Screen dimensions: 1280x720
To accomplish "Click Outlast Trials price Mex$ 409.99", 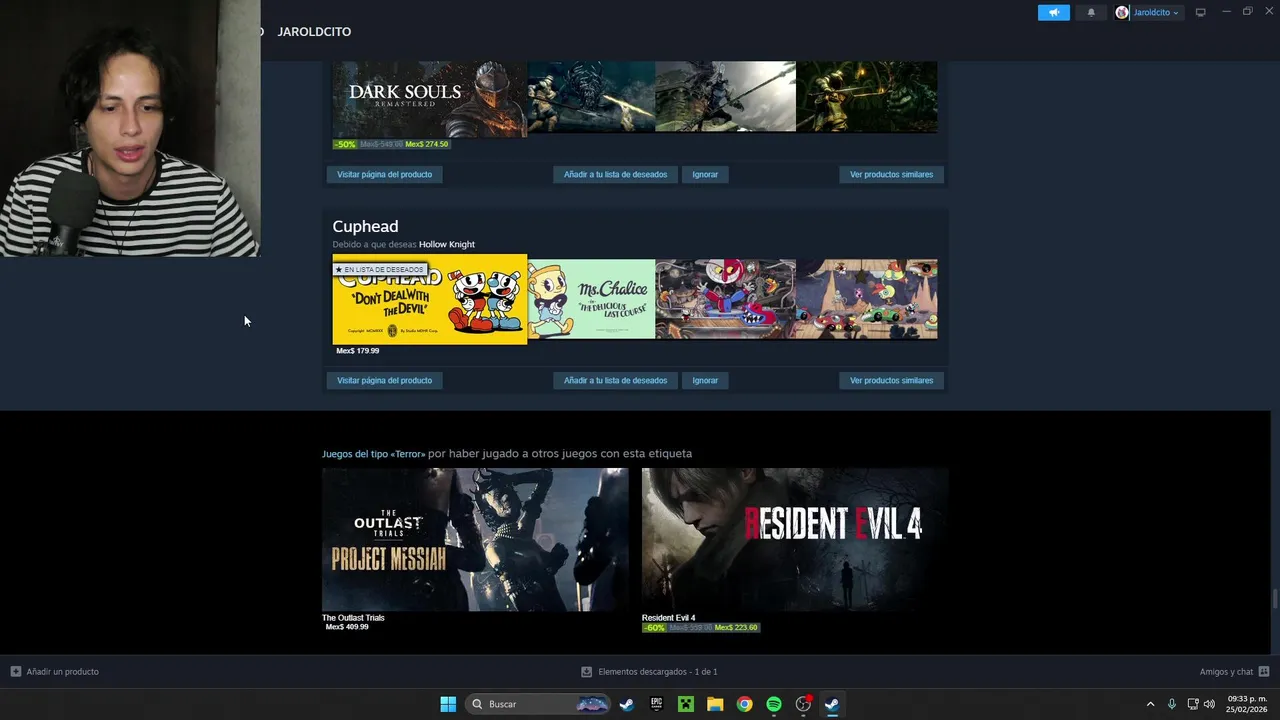I will (347, 627).
